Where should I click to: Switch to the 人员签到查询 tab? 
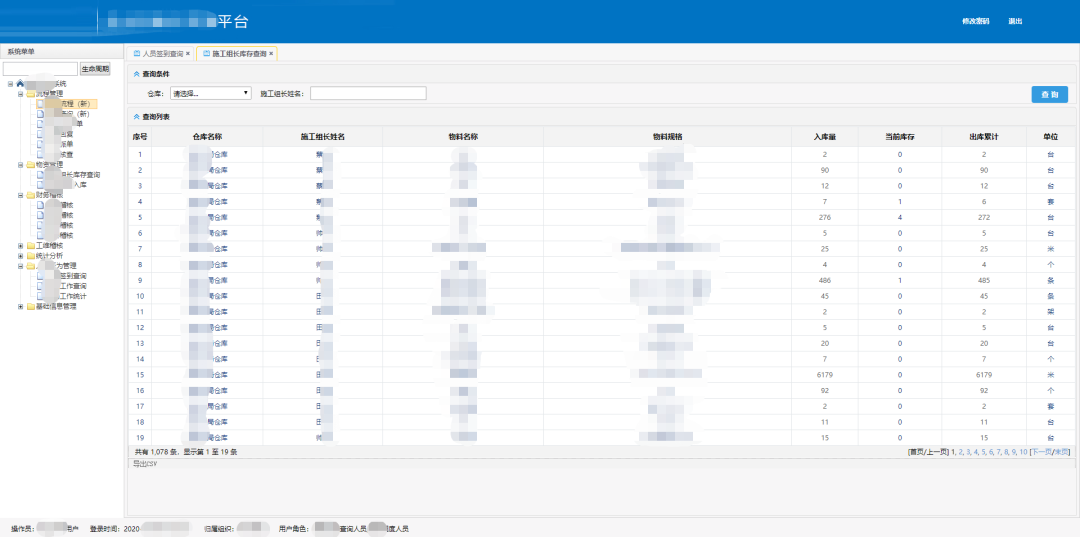pyautogui.click(x=158, y=53)
